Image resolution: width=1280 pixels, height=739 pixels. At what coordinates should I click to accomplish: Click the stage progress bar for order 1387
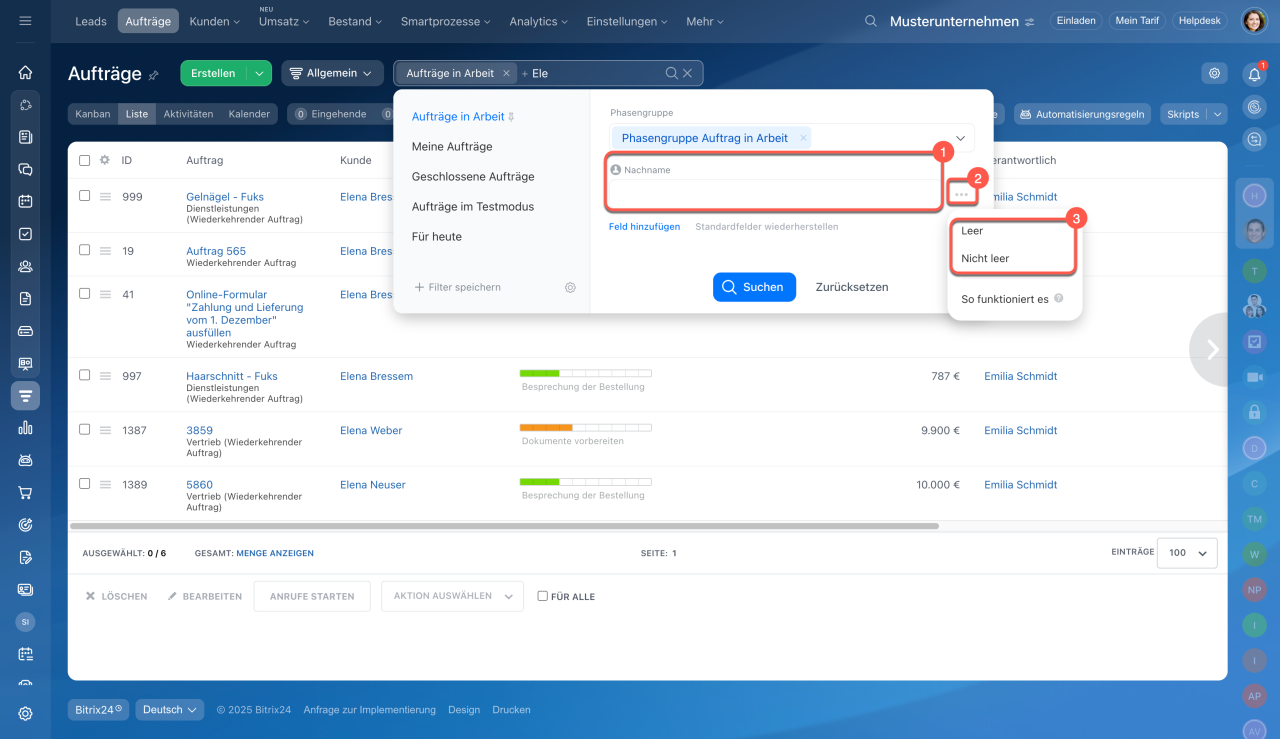(585, 427)
